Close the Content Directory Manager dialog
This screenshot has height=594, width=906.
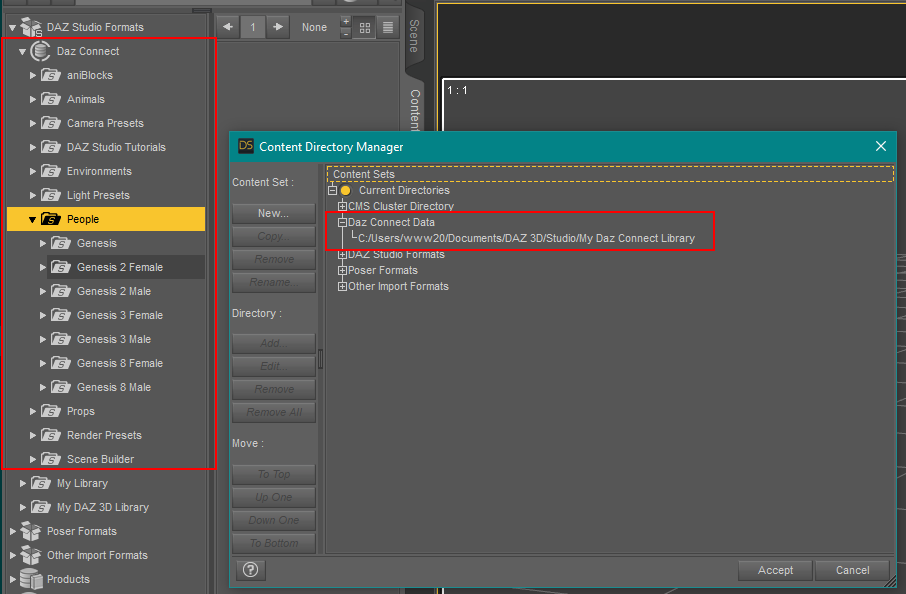881,146
